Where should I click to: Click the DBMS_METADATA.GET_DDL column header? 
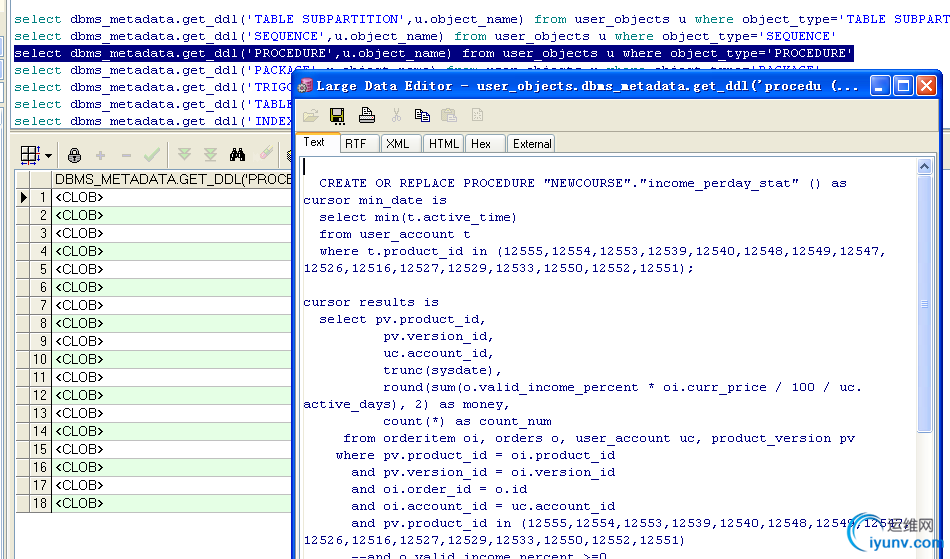(173, 179)
